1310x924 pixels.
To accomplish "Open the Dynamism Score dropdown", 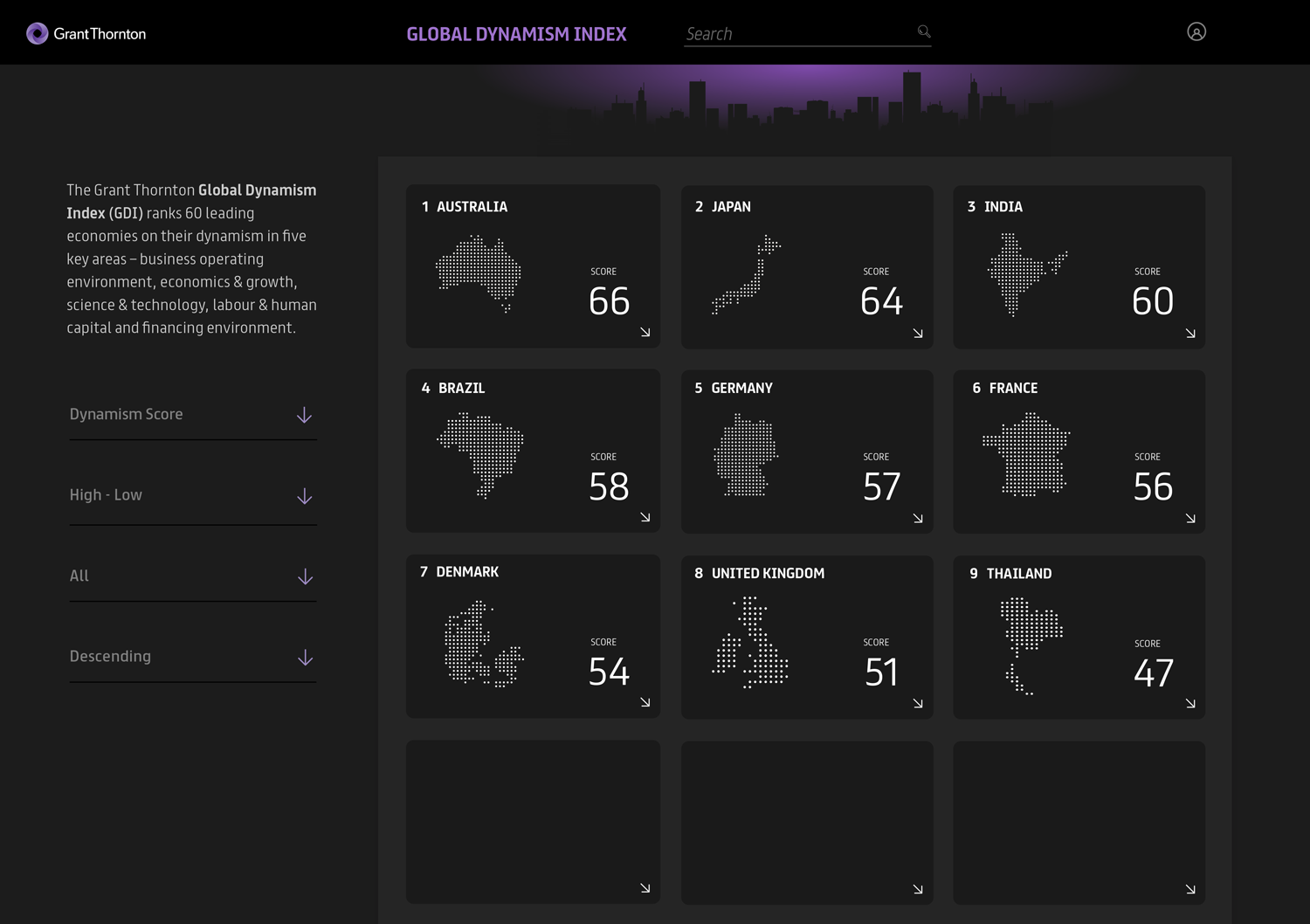I will 192,415.
